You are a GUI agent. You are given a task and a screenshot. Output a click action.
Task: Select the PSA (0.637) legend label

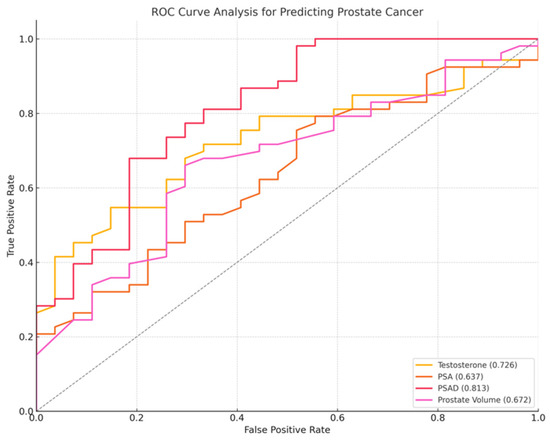460,377
